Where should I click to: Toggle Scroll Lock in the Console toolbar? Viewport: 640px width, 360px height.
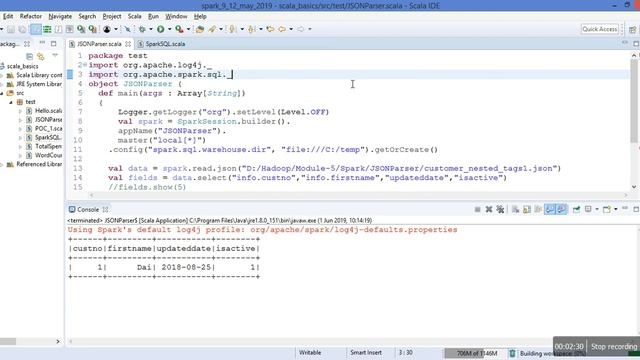[x=527, y=209]
